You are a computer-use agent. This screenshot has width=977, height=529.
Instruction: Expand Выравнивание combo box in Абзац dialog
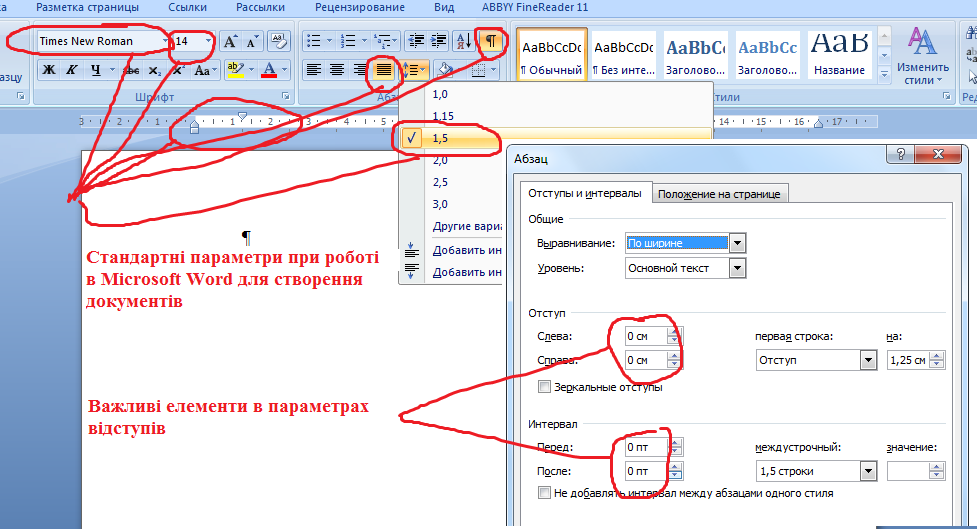point(737,243)
